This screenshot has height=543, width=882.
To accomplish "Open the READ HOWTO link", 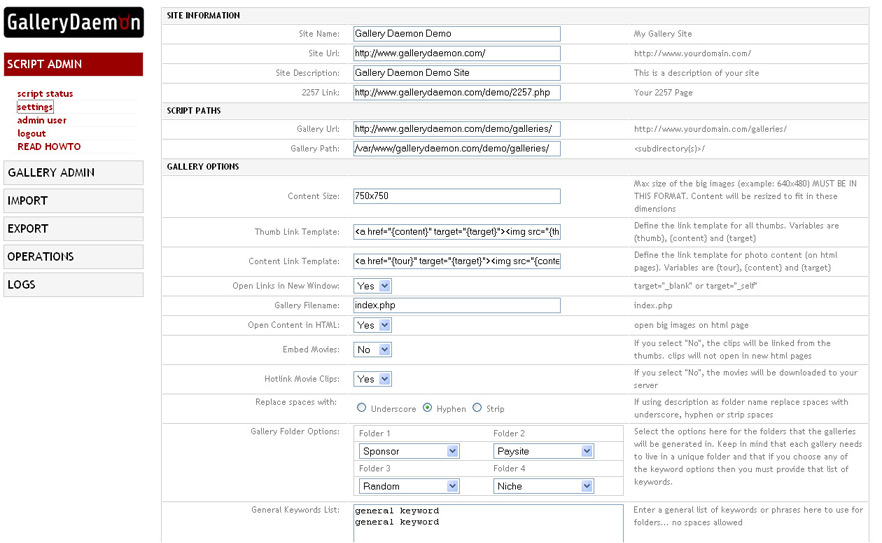I will click(x=49, y=146).
